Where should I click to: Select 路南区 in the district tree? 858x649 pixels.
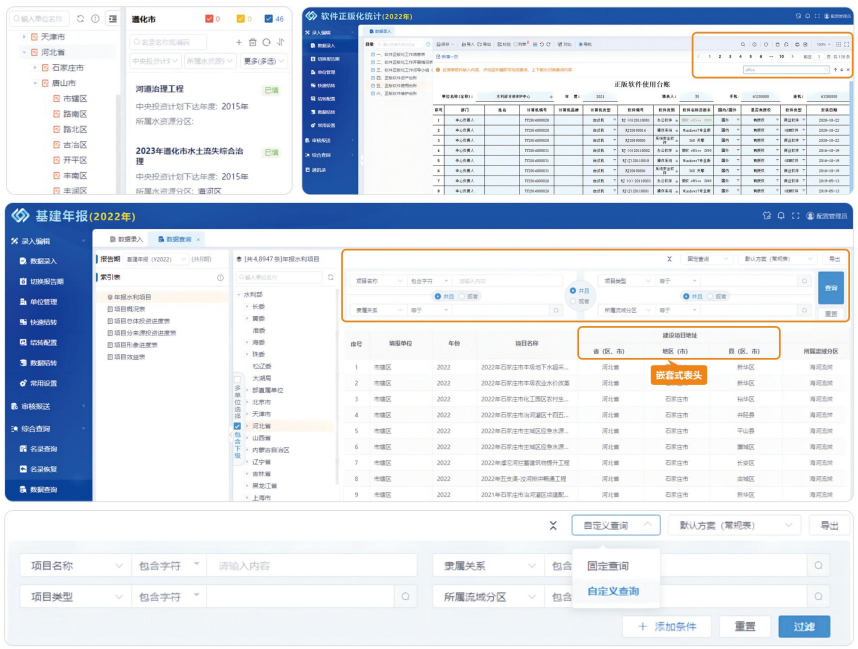click(74, 114)
